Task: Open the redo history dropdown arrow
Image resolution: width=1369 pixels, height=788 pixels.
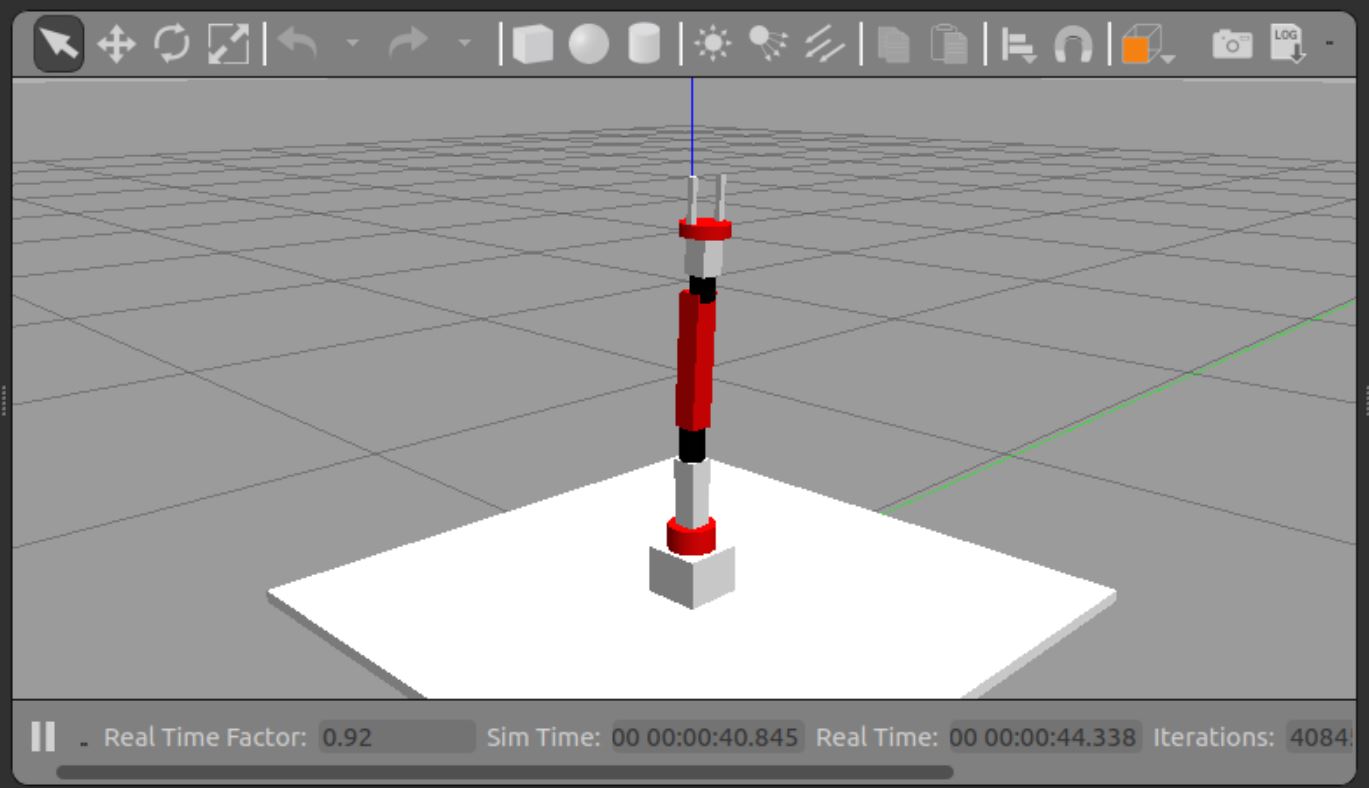Action: 464,44
